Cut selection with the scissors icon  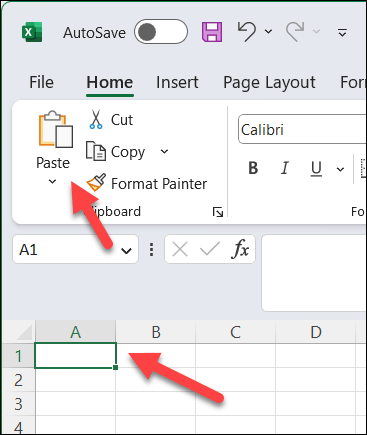[96, 120]
